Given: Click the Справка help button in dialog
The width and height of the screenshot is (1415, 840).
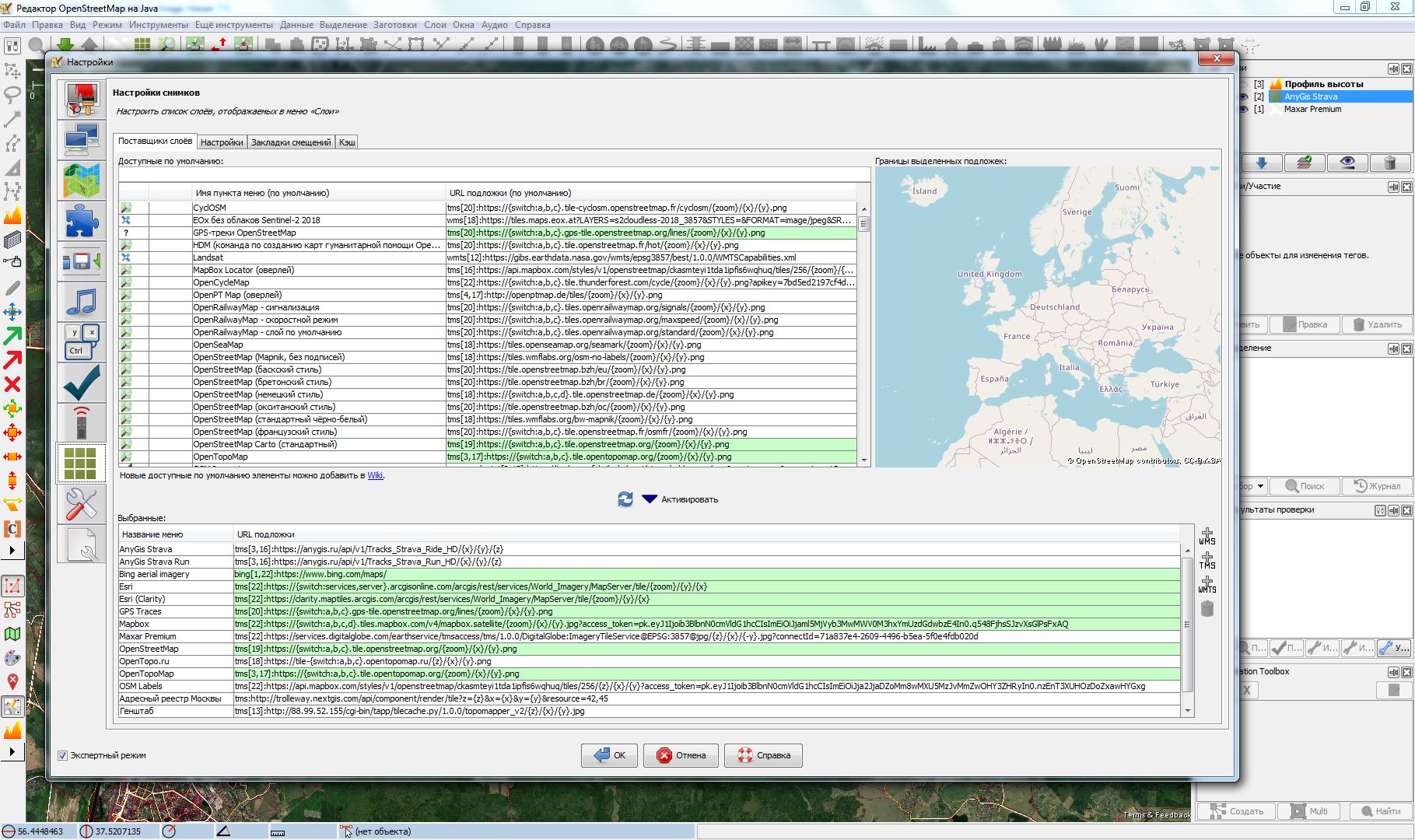Looking at the screenshot, I should tap(763, 755).
